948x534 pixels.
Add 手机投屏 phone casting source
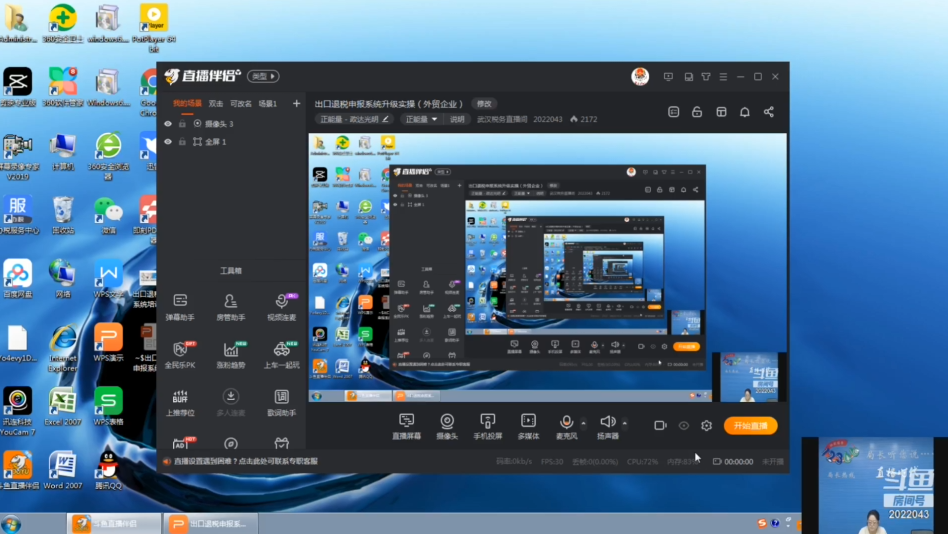487,426
